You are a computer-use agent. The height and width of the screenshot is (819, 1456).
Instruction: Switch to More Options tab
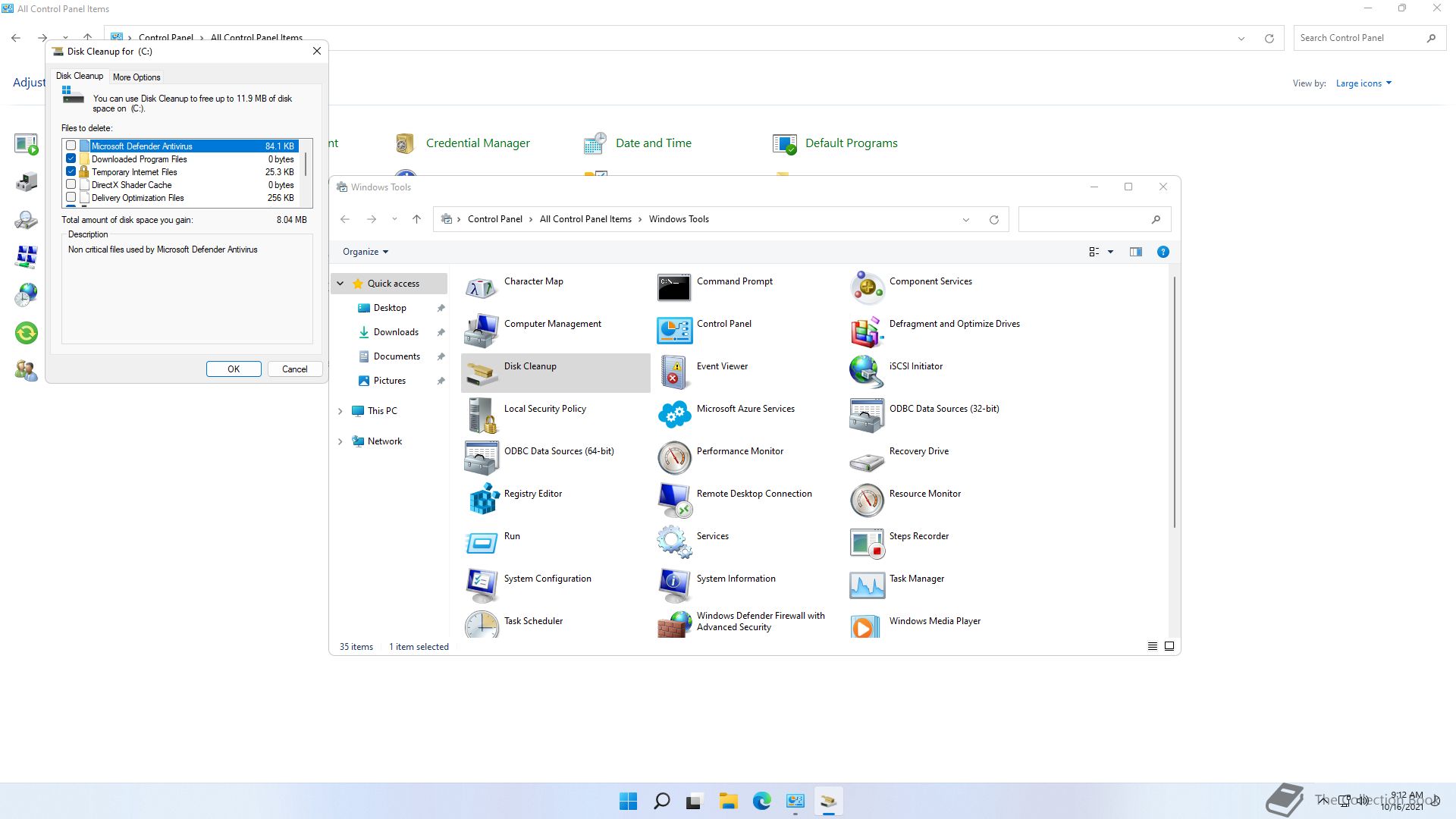click(x=136, y=77)
